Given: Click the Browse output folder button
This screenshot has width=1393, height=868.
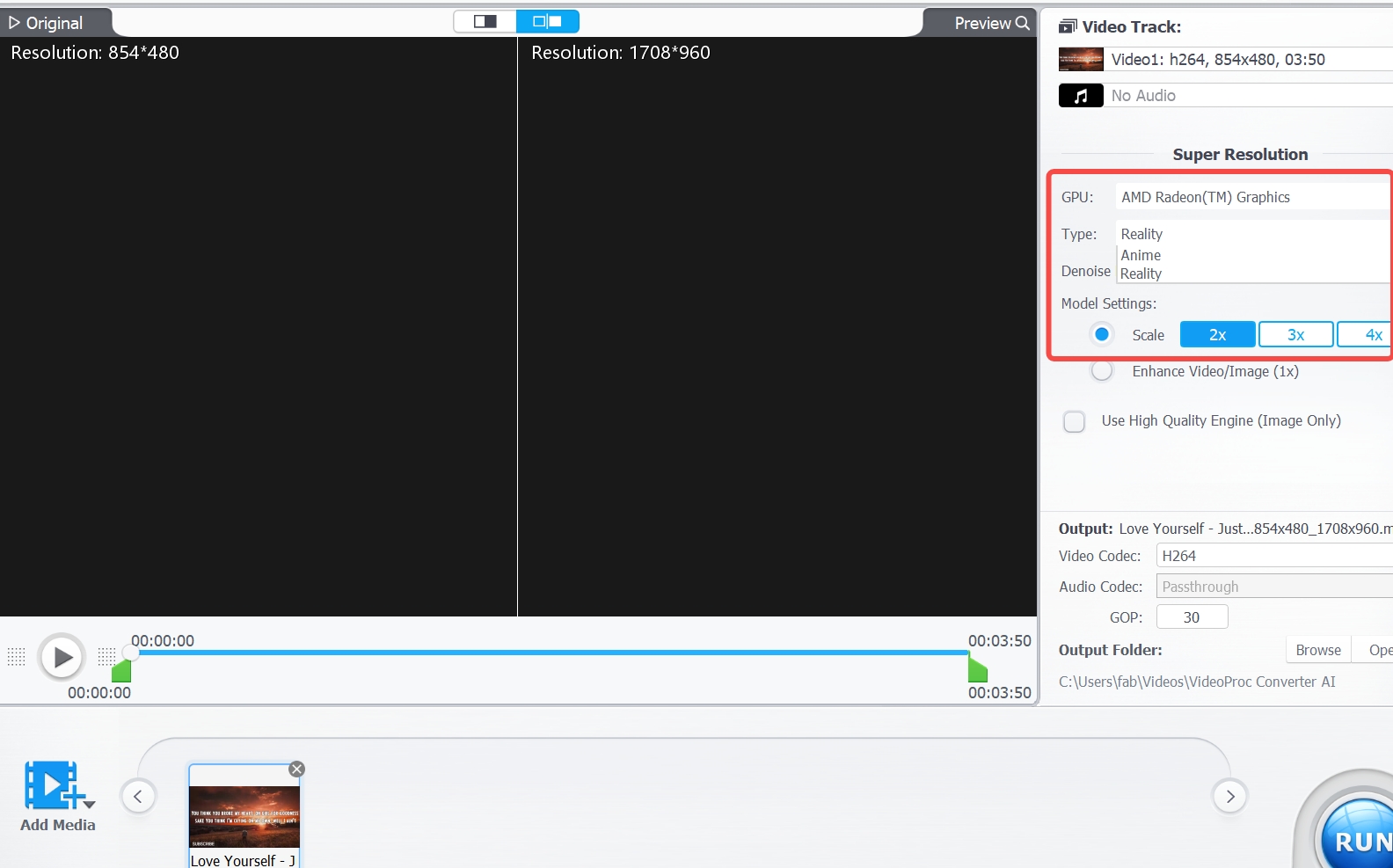Looking at the screenshot, I should tap(1318, 650).
